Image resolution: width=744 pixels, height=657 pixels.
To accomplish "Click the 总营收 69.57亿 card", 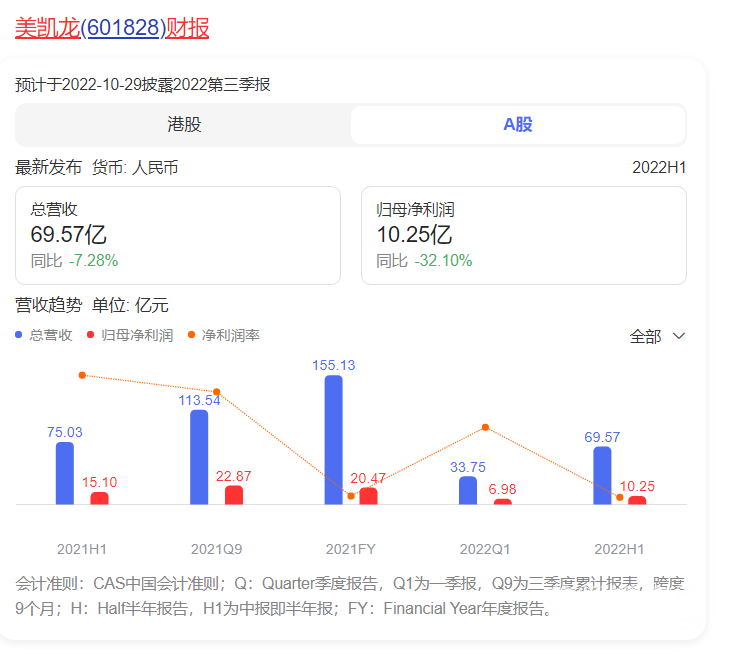I will (x=178, y=235).
